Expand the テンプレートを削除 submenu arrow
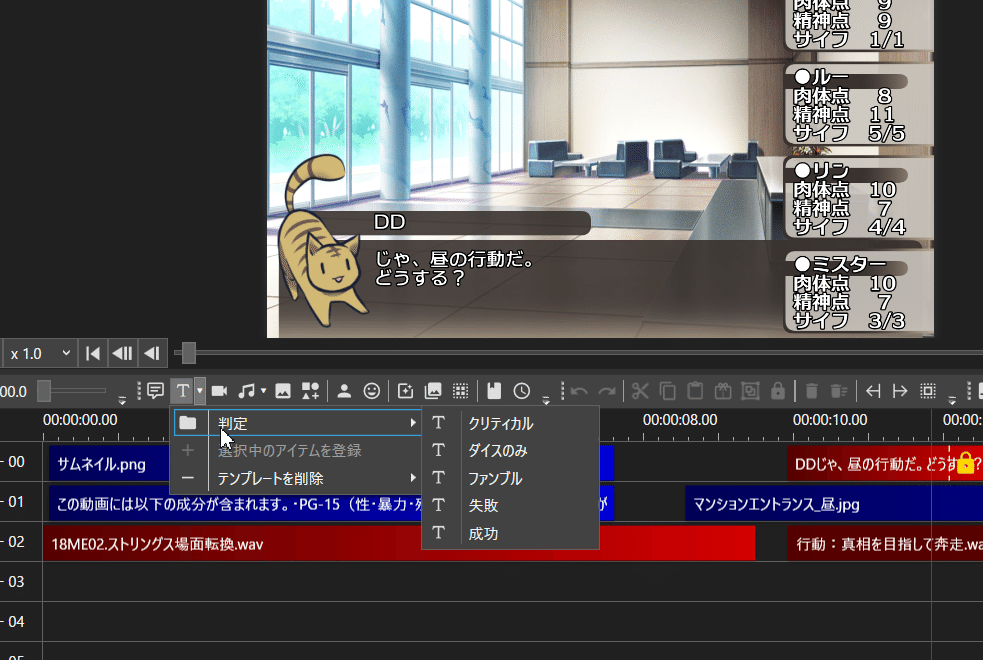The image size is (983, 660). [x=413, y=478]
